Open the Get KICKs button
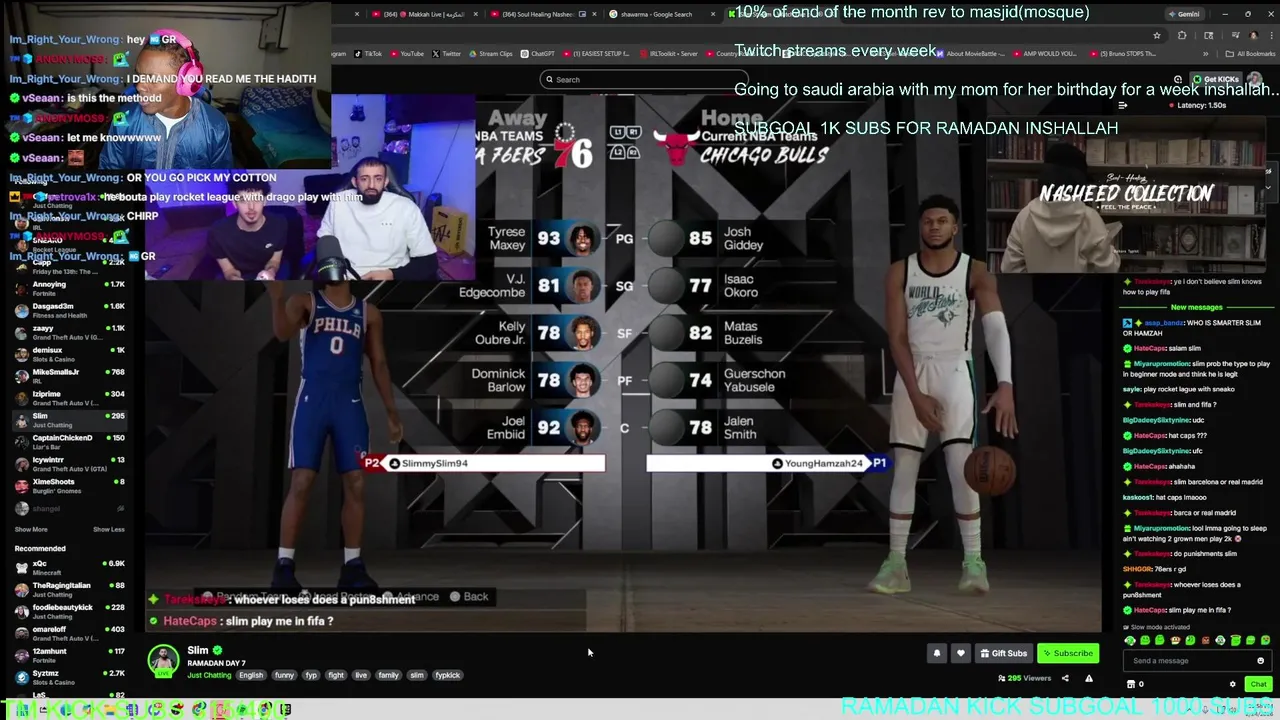1280x720 pixels. pyautogui.click(x=1215, y=79)
